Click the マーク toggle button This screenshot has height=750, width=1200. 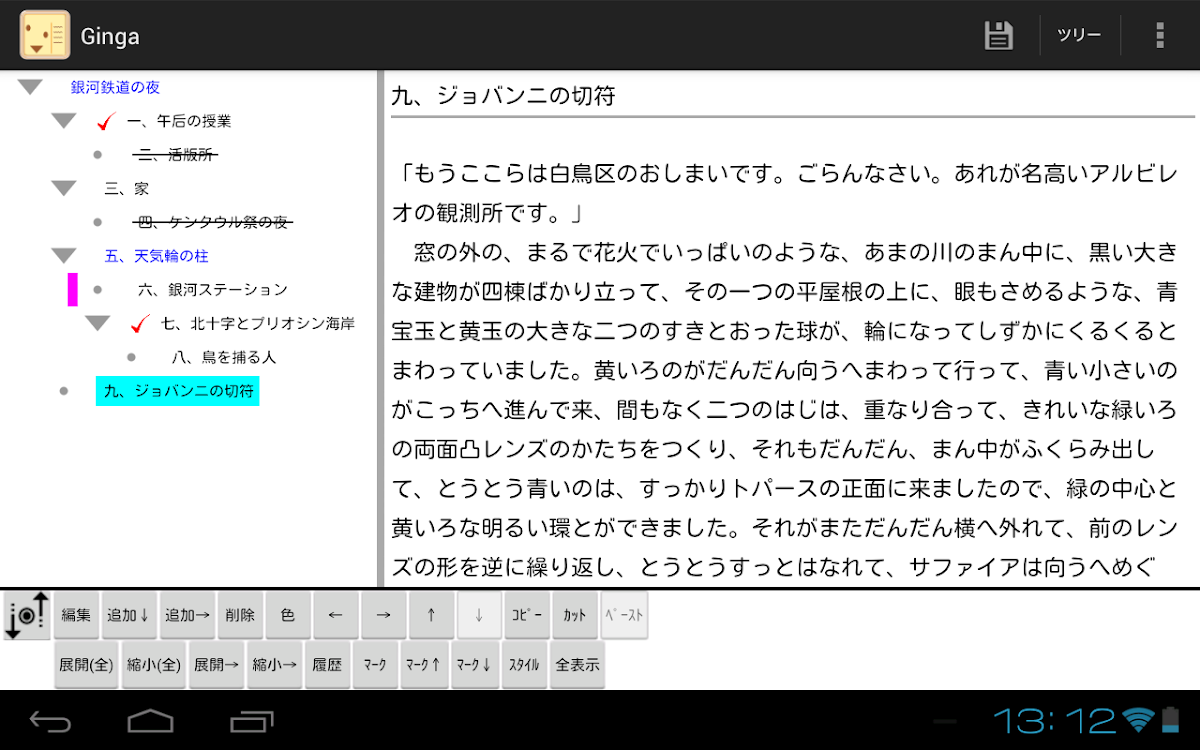coord(376,665)
